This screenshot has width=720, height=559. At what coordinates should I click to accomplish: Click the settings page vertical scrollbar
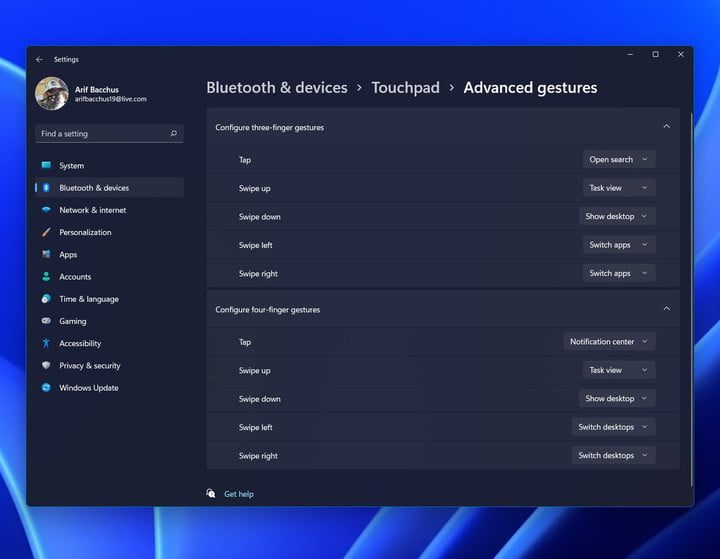pyautogui.click(x=691, y=299)
